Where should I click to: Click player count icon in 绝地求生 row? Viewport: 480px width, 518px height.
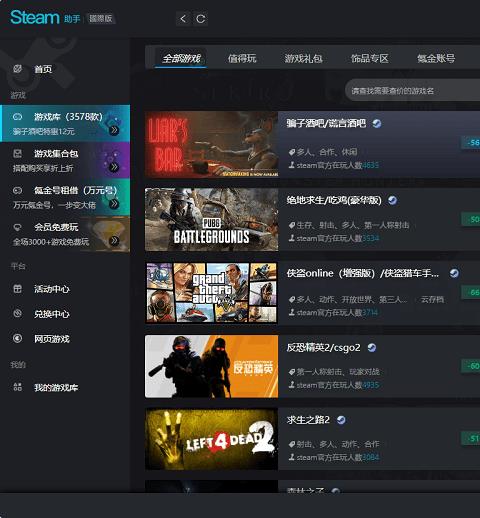point(292,238)
